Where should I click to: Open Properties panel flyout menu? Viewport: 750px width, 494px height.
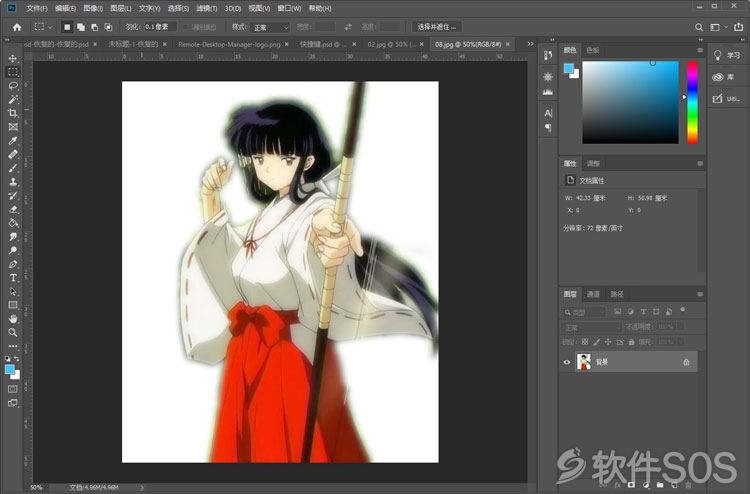700,164
